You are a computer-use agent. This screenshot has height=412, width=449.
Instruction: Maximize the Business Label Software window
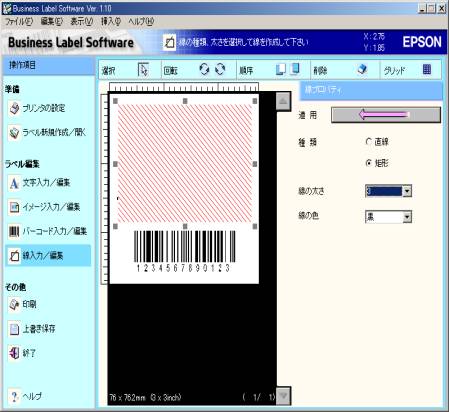click(432, 9)
